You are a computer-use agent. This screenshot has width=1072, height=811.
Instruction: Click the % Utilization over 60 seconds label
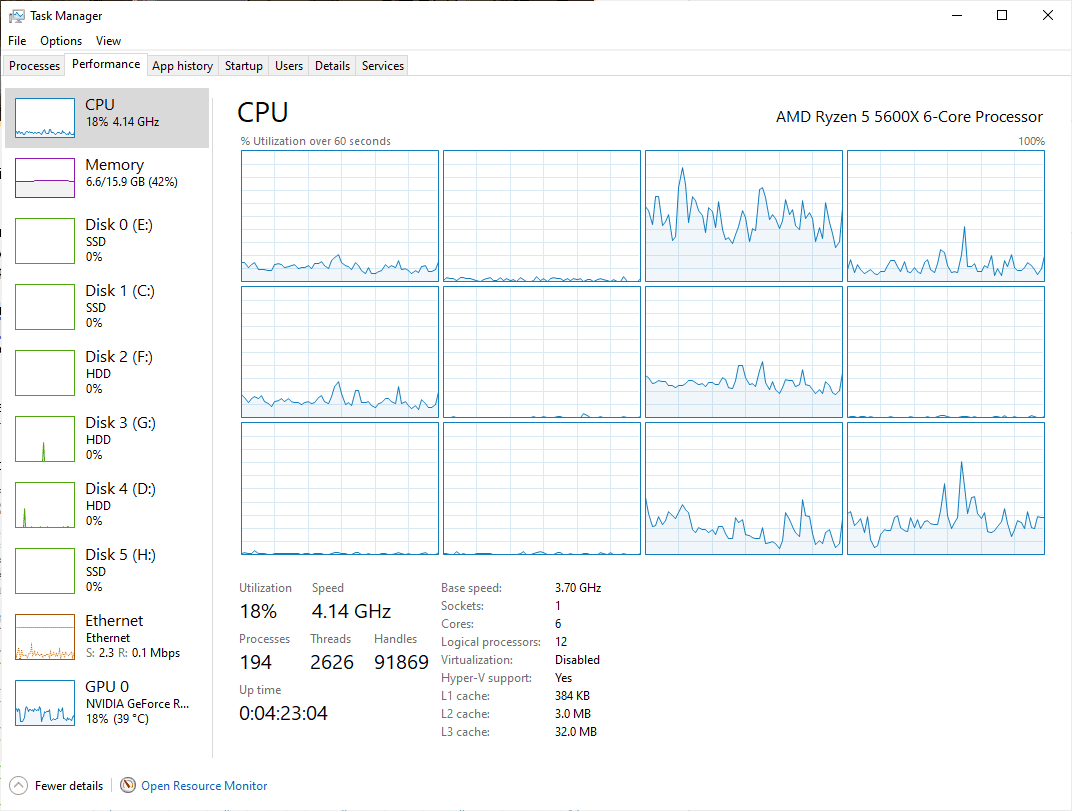coord(315,141)
